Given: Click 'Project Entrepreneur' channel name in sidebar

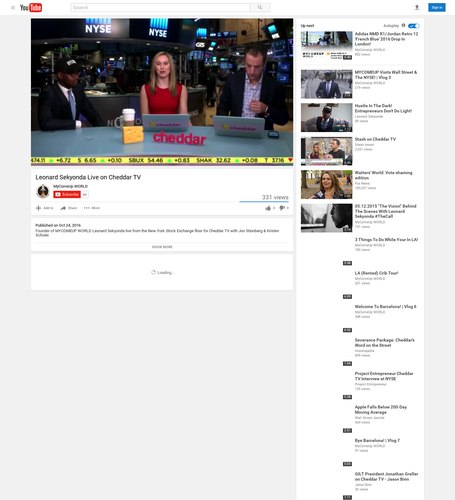Looking at the screenshot, I should point(370,384).
